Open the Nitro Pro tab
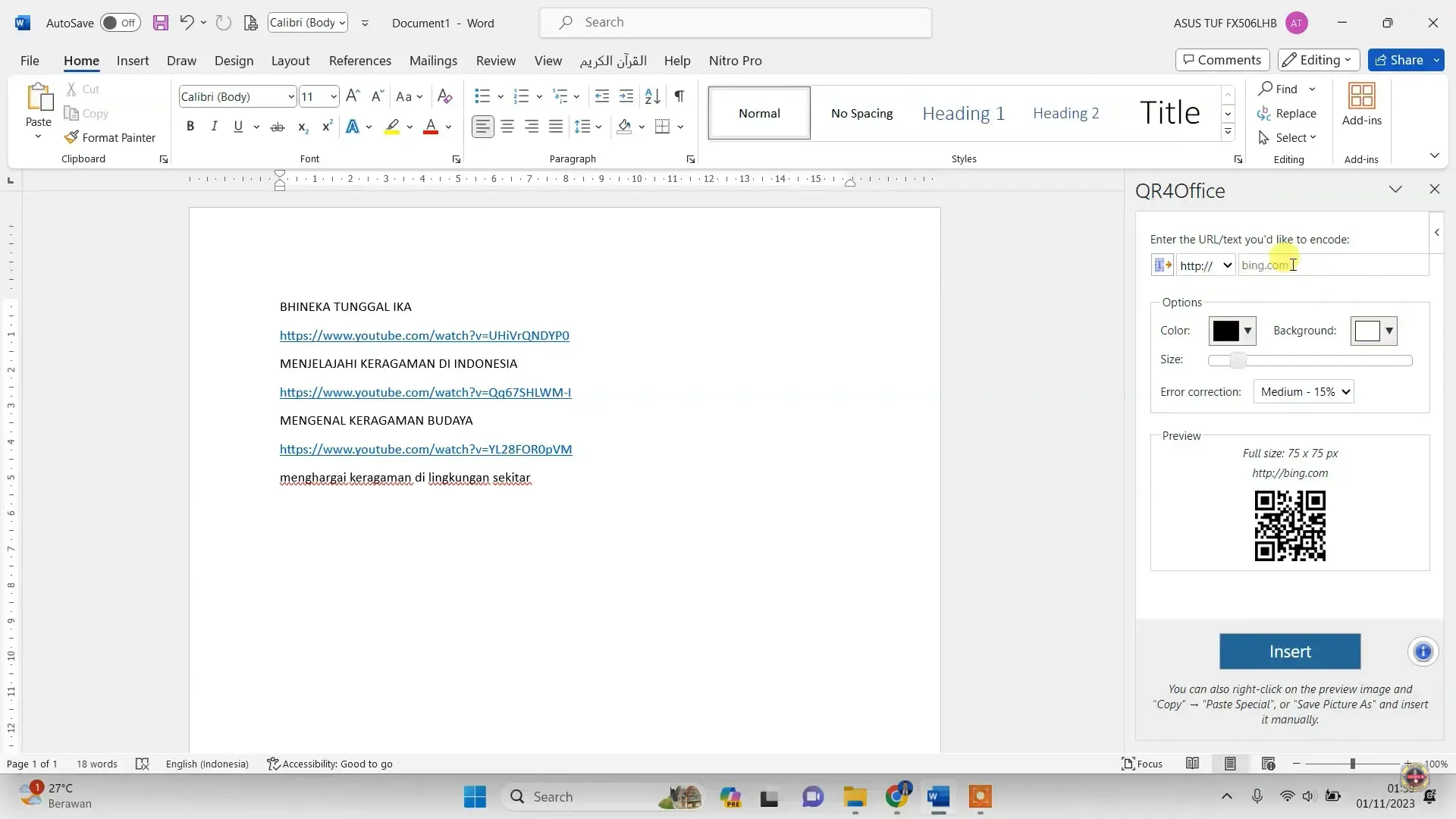1456x819 pixels. pos(735,61)
